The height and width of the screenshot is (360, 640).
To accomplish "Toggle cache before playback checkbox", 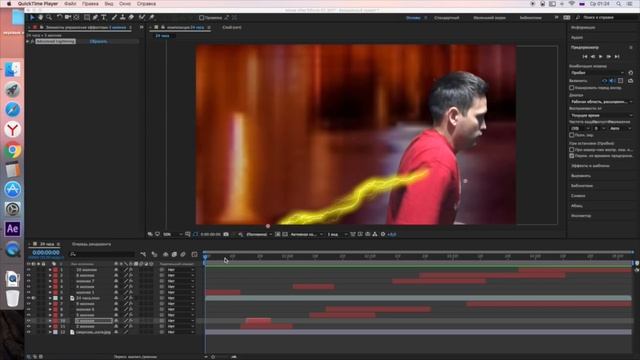I will tap(571, 88).
